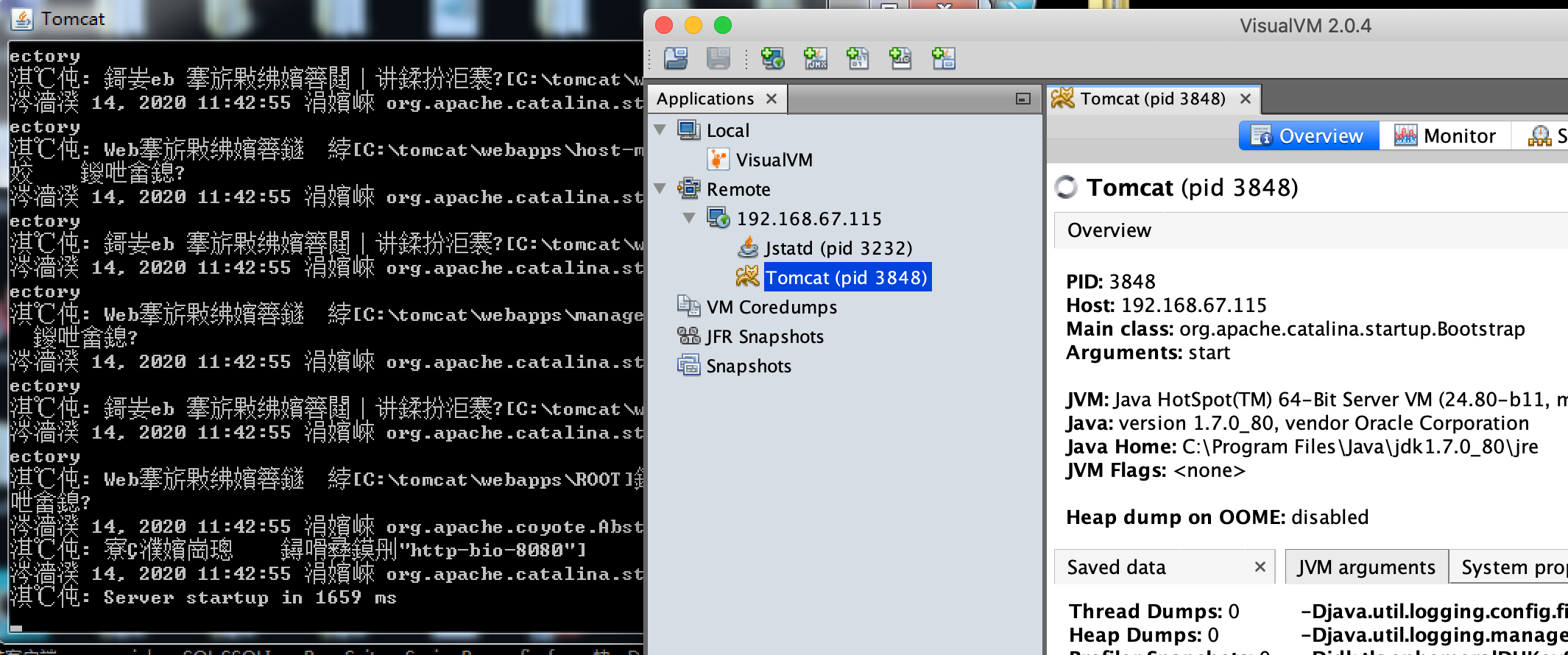
Task: Click the Main class Bootstrap line
Action: click(x=1296, y=329)
